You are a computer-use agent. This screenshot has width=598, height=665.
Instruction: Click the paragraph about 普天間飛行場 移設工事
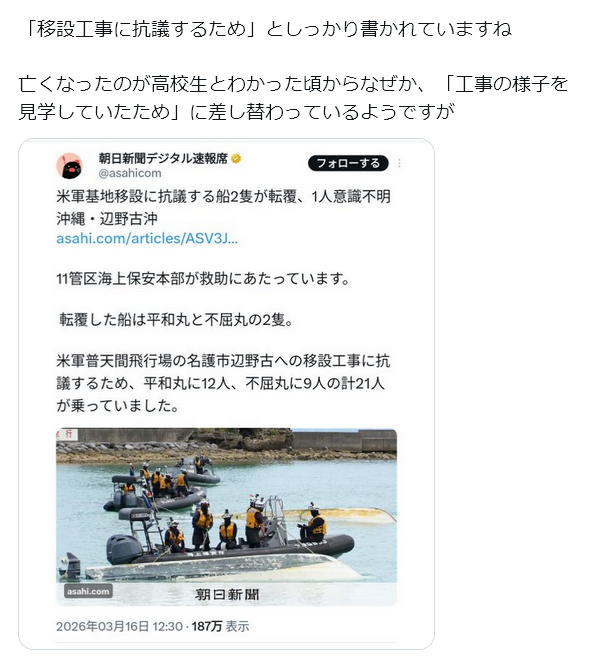click(223, 383)
